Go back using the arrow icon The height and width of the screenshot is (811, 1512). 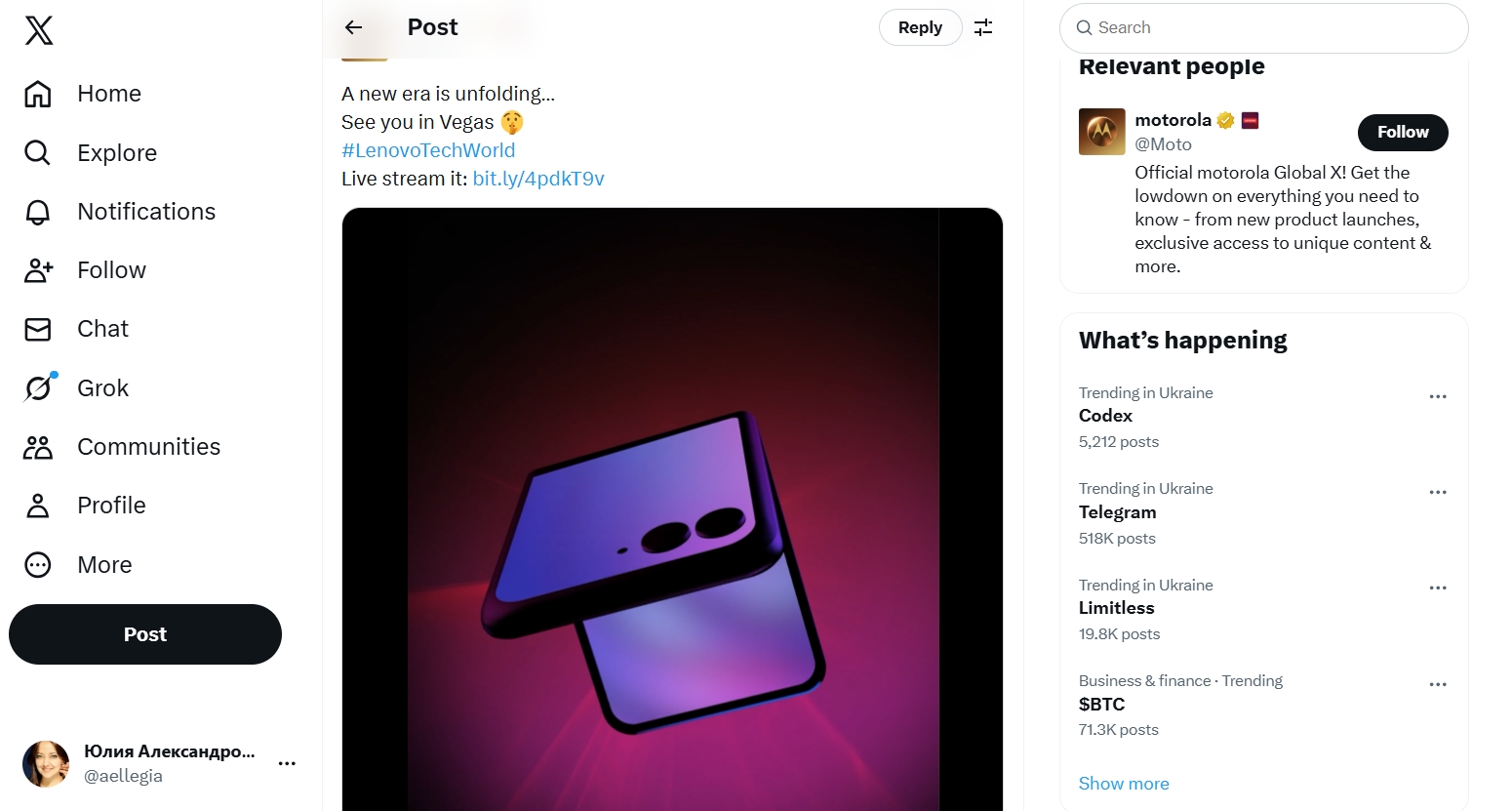[353, 27]
